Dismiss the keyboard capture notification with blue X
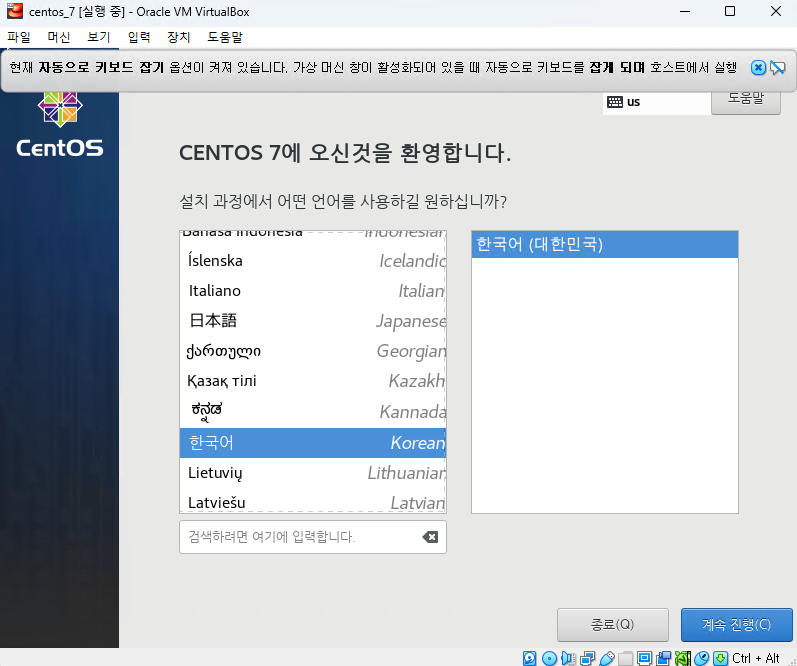The image size is (797, 666). (758, 68)
